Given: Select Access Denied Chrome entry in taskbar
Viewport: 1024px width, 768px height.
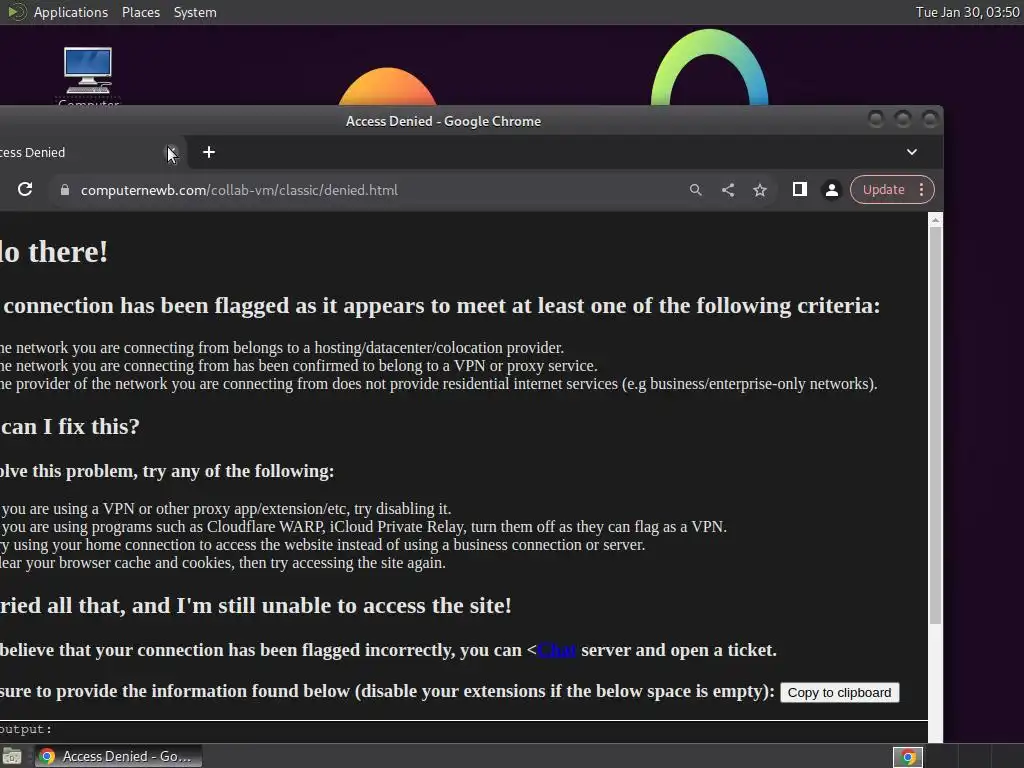Looking at the screenshot, I should click(118, 756).
